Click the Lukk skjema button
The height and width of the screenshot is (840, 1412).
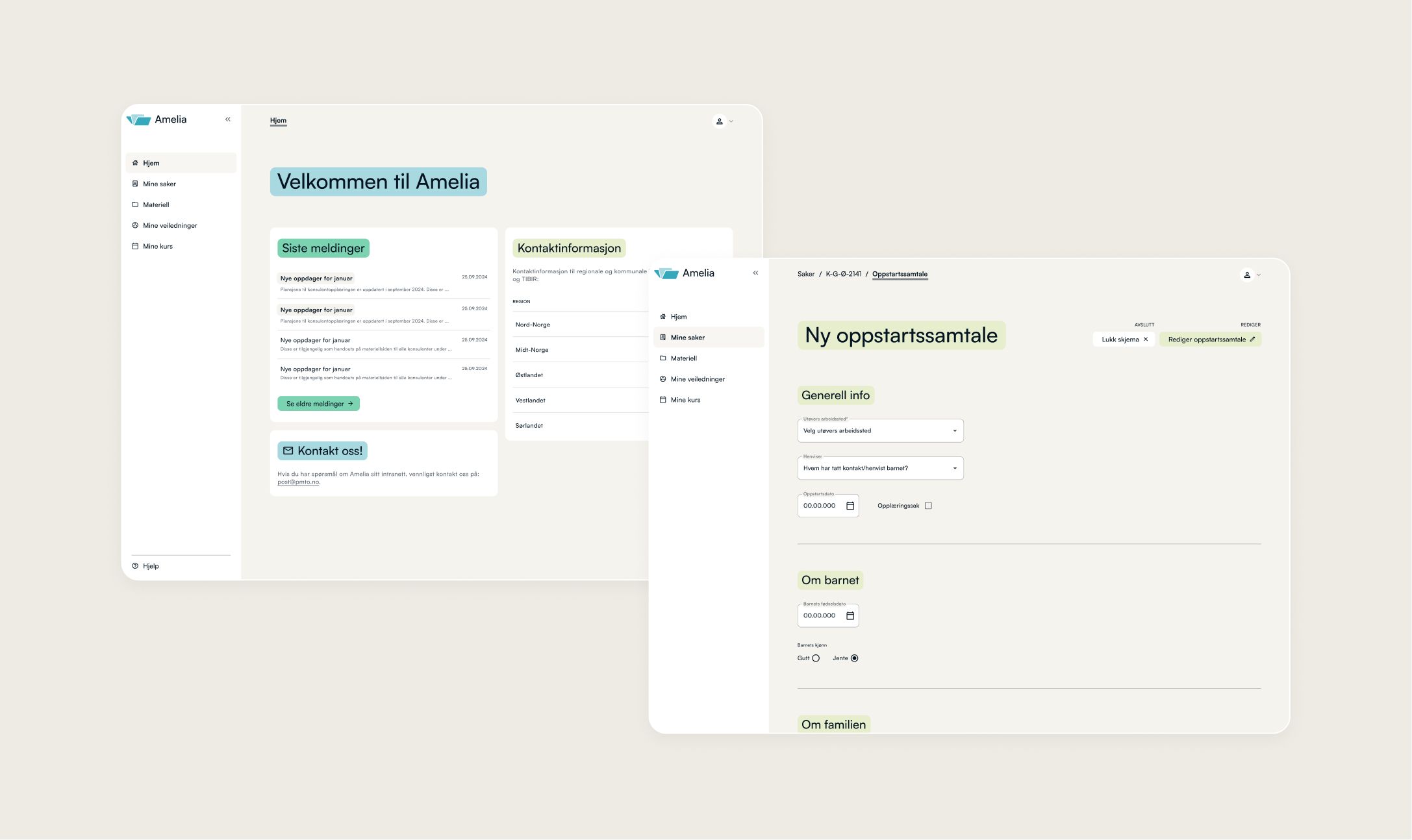tap(1124, 340)
